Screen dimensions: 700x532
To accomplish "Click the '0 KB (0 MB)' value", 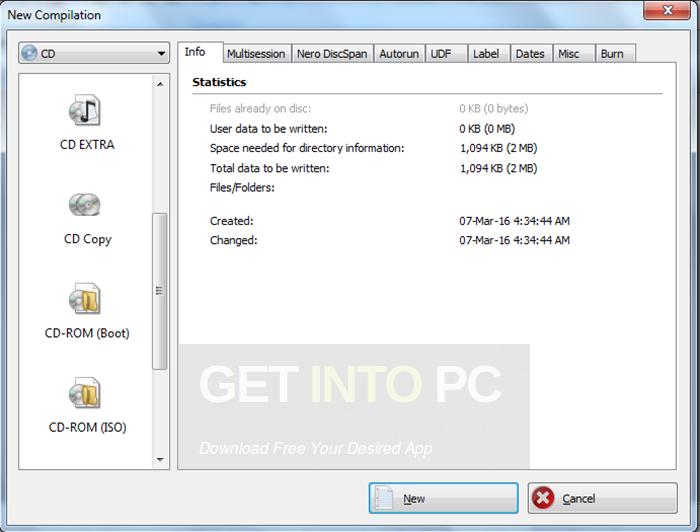I will click(x=487, y=129).
